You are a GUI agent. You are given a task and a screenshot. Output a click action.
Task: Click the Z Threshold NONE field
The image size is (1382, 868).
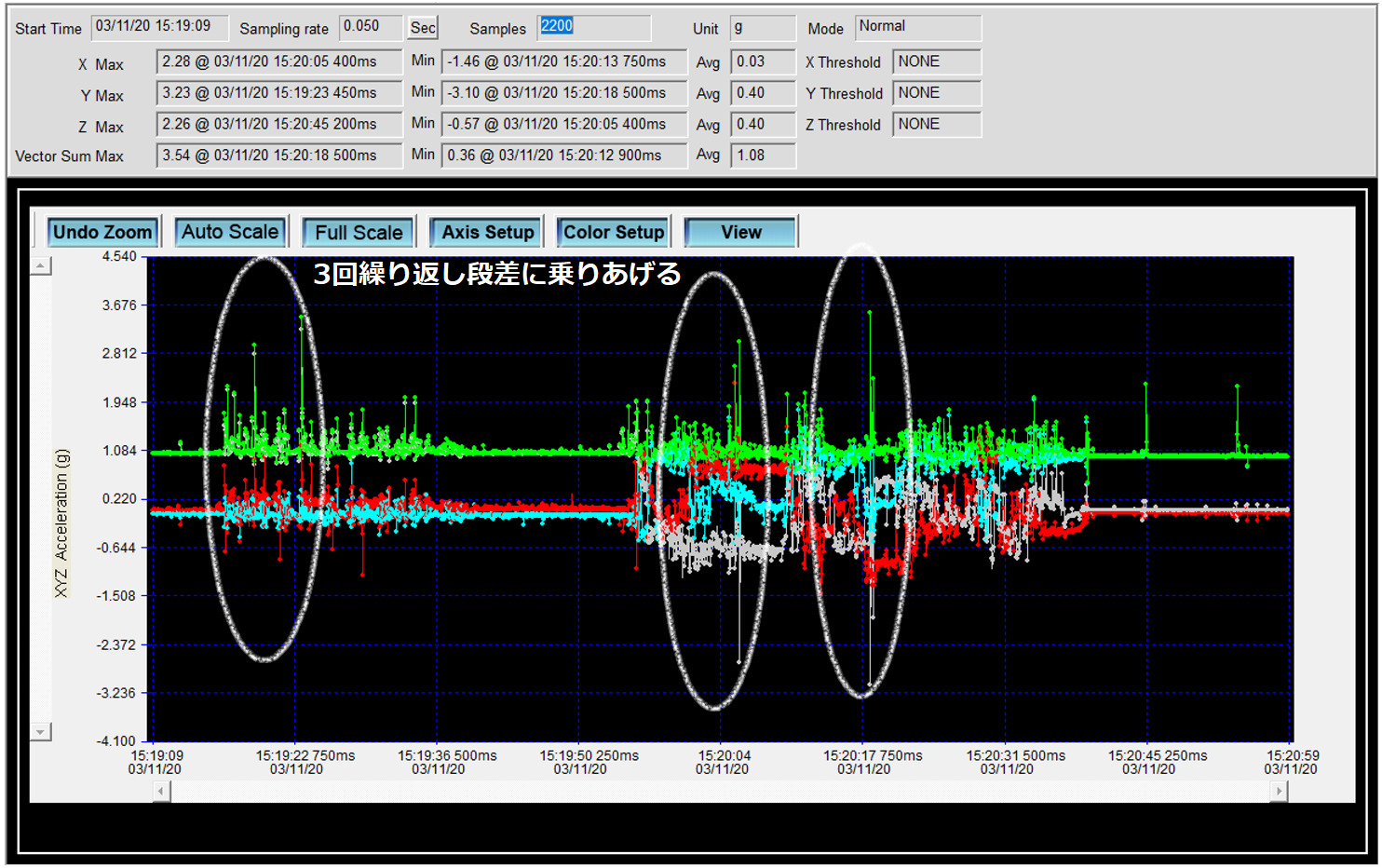tap(936, 125)
